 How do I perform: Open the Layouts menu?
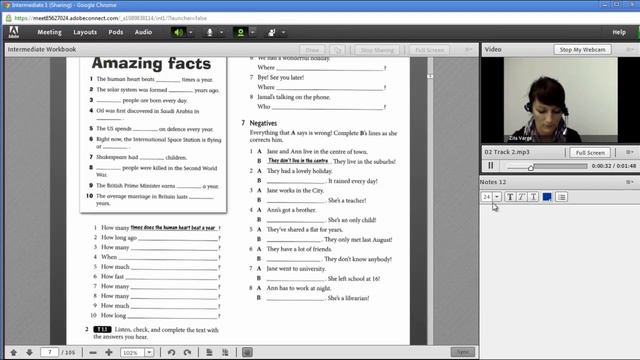[x=85, y=32]
